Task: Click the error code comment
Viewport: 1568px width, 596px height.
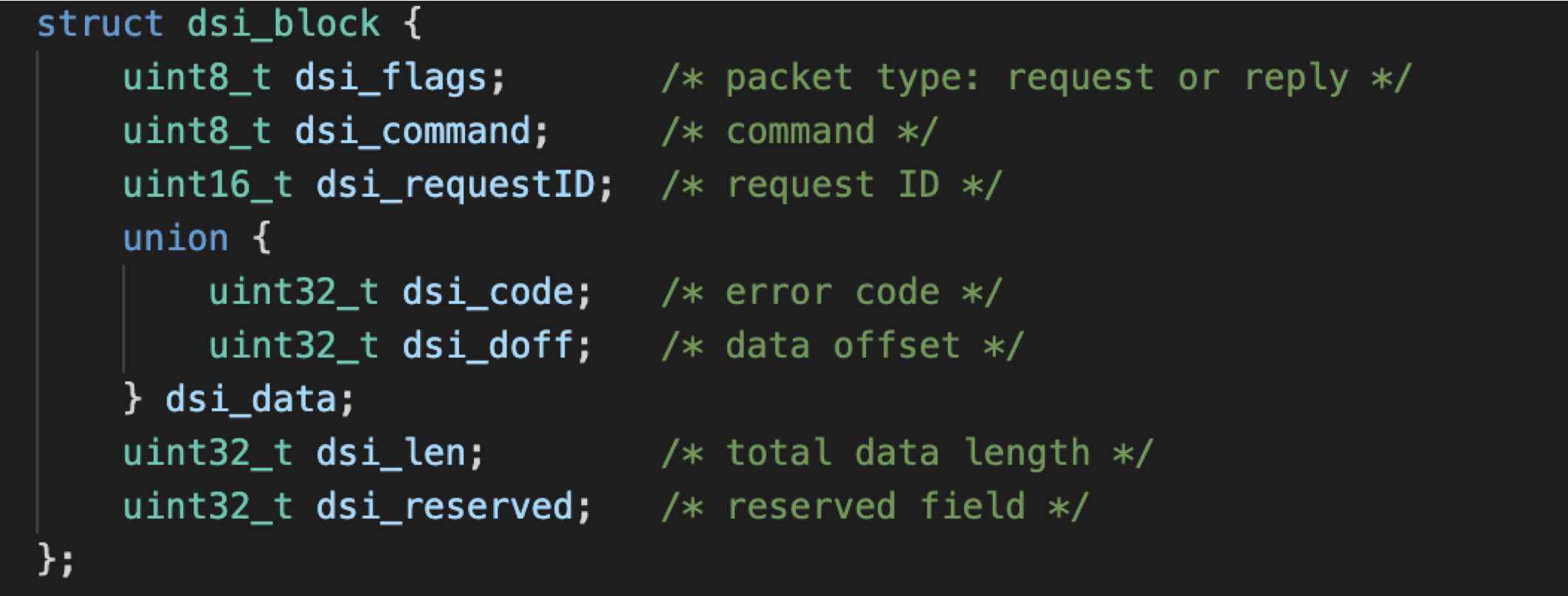Action: tap(832, 292)
